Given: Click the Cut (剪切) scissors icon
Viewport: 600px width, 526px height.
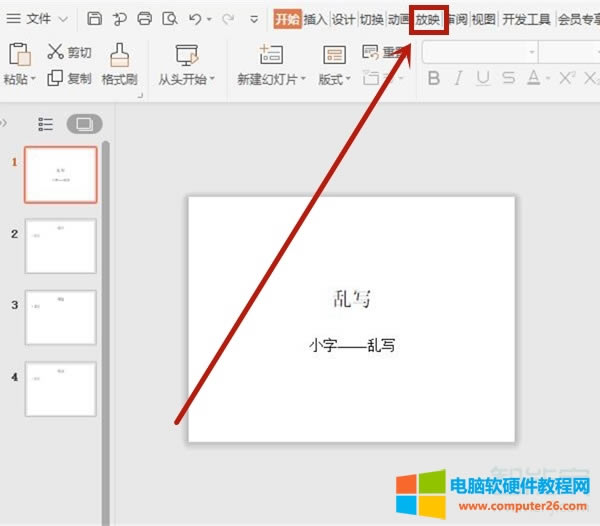Looking at the screenshot, I should pyautogui.click(x=55, y=53).
